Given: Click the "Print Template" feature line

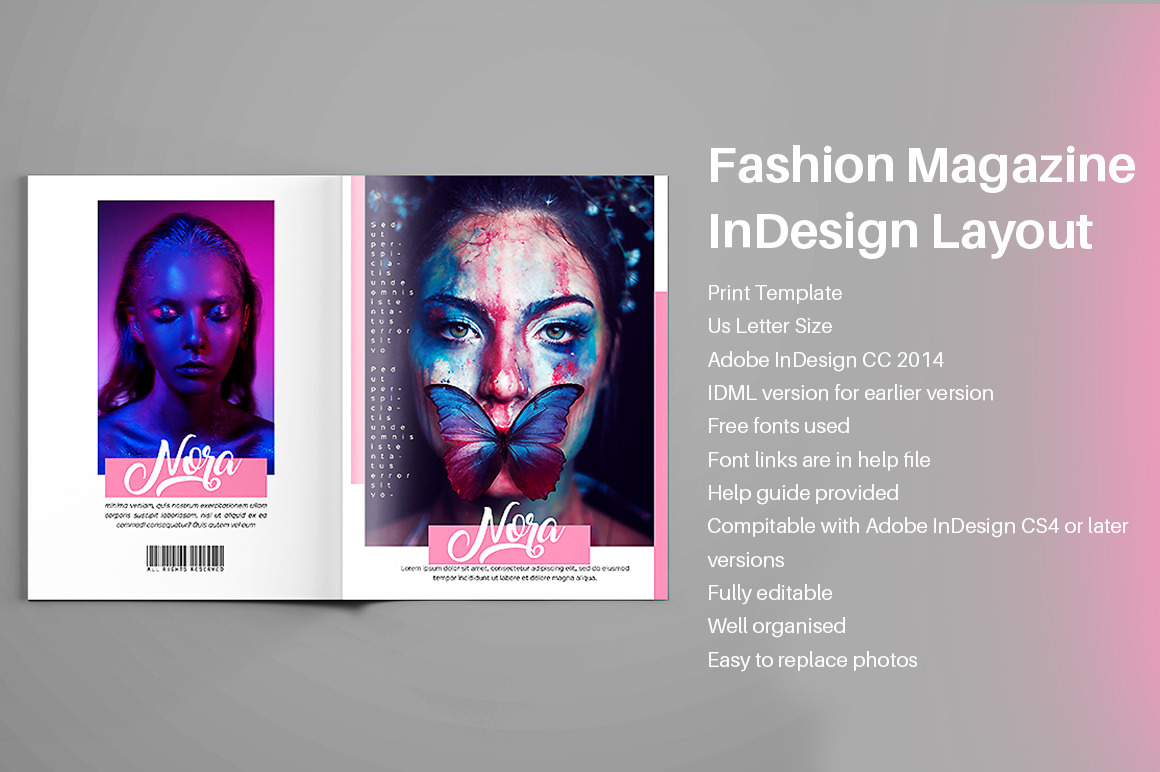Looking at the screenshot, I should coord(775,293).
